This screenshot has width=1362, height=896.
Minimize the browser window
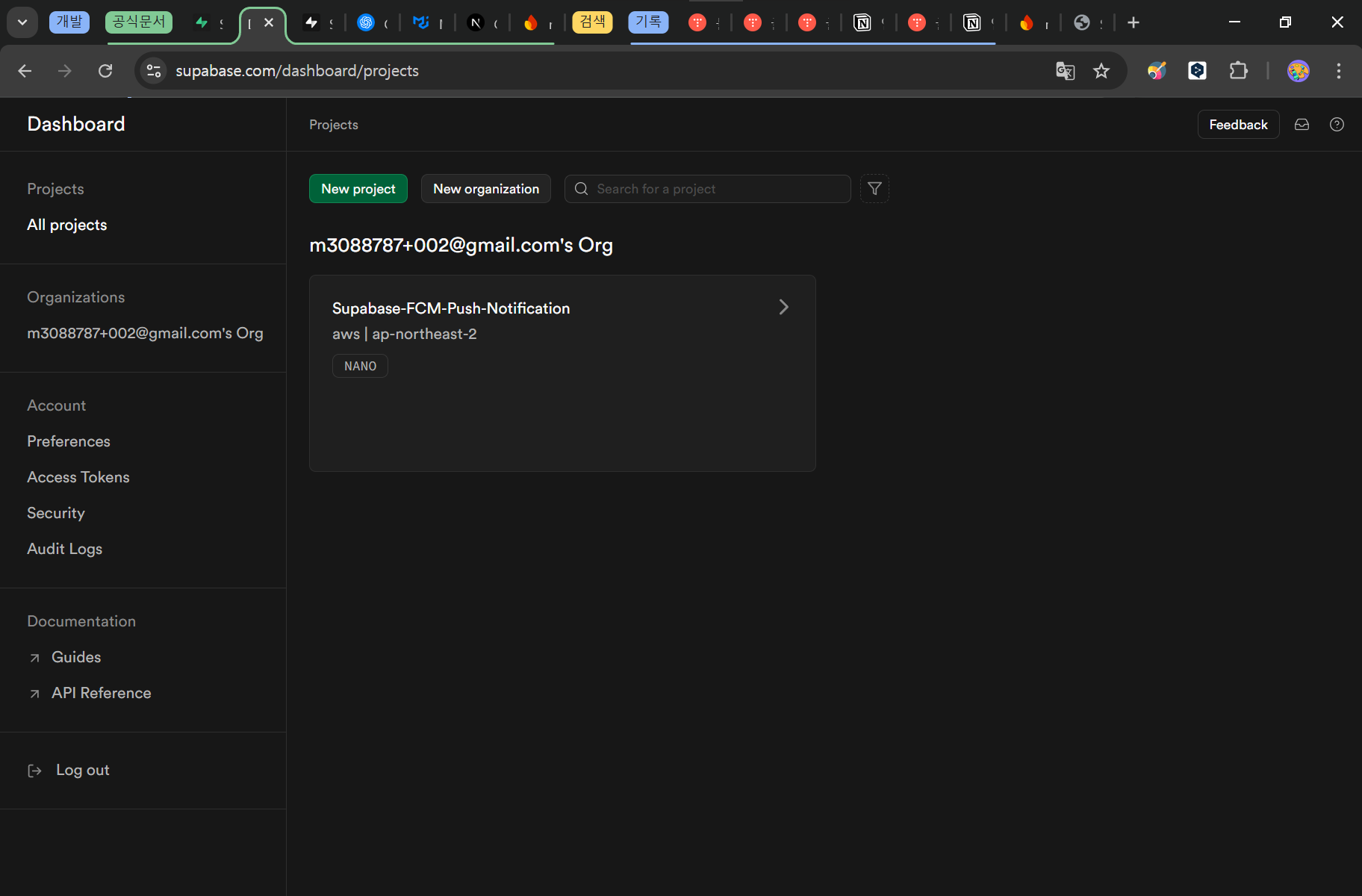1234,22
